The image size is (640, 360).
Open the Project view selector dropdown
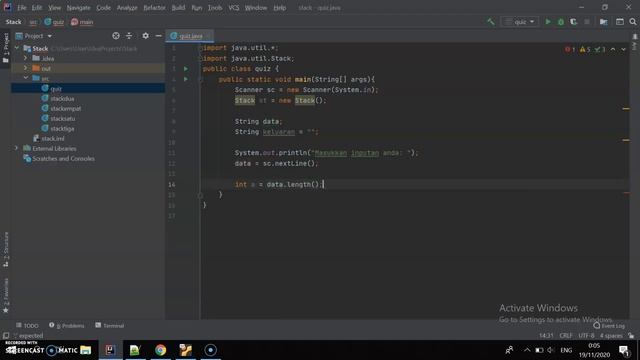34,36
